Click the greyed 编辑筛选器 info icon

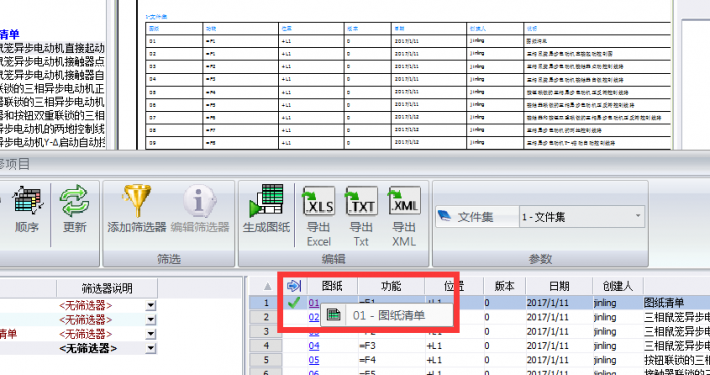coord(200,201)
